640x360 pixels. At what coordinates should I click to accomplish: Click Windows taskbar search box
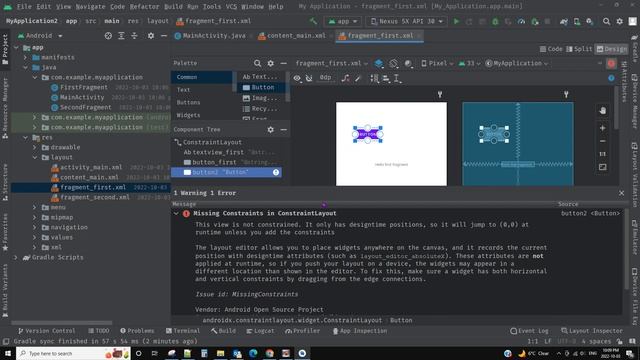coord(73,353)
